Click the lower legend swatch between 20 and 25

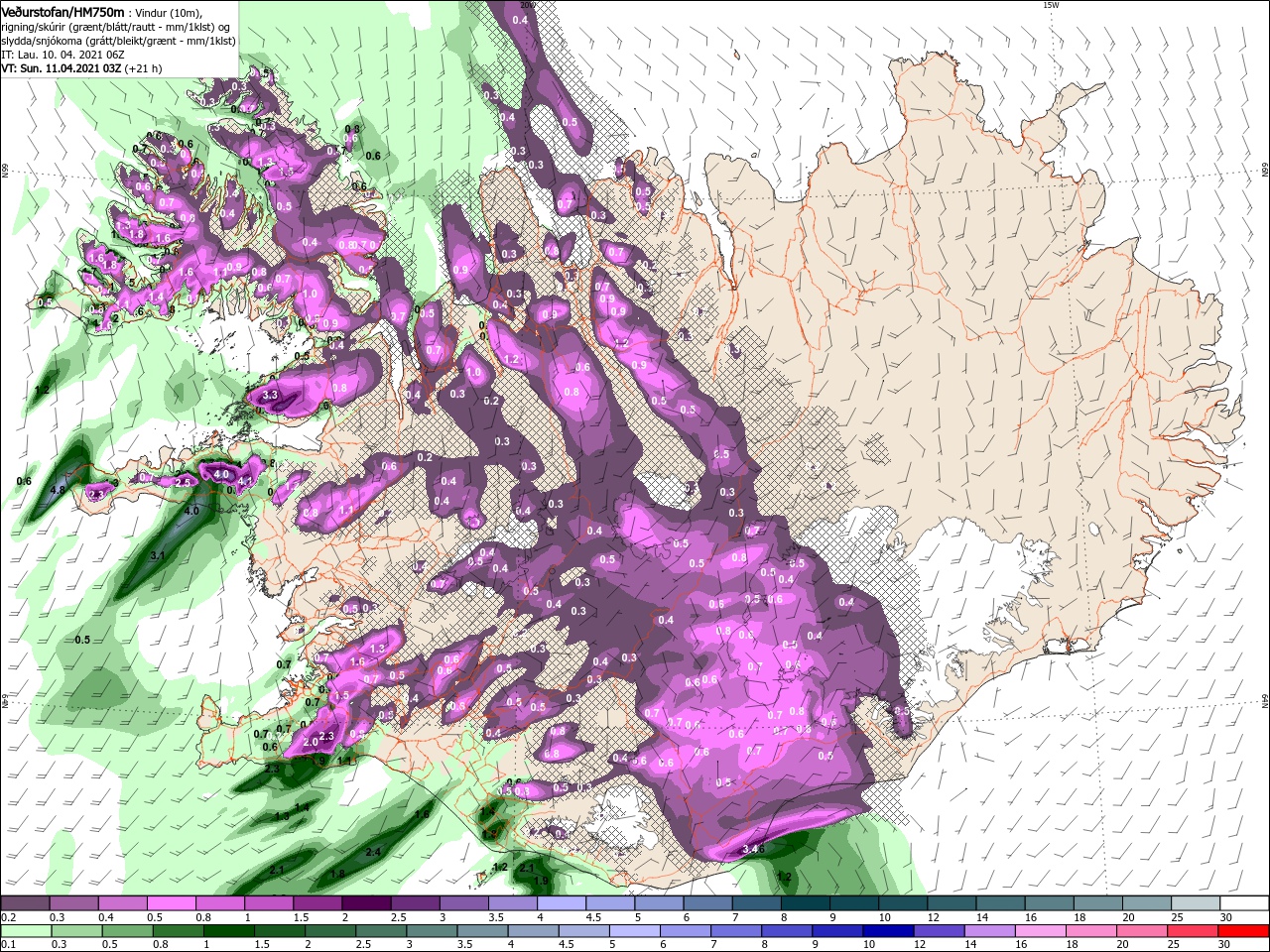point(1141,931)
